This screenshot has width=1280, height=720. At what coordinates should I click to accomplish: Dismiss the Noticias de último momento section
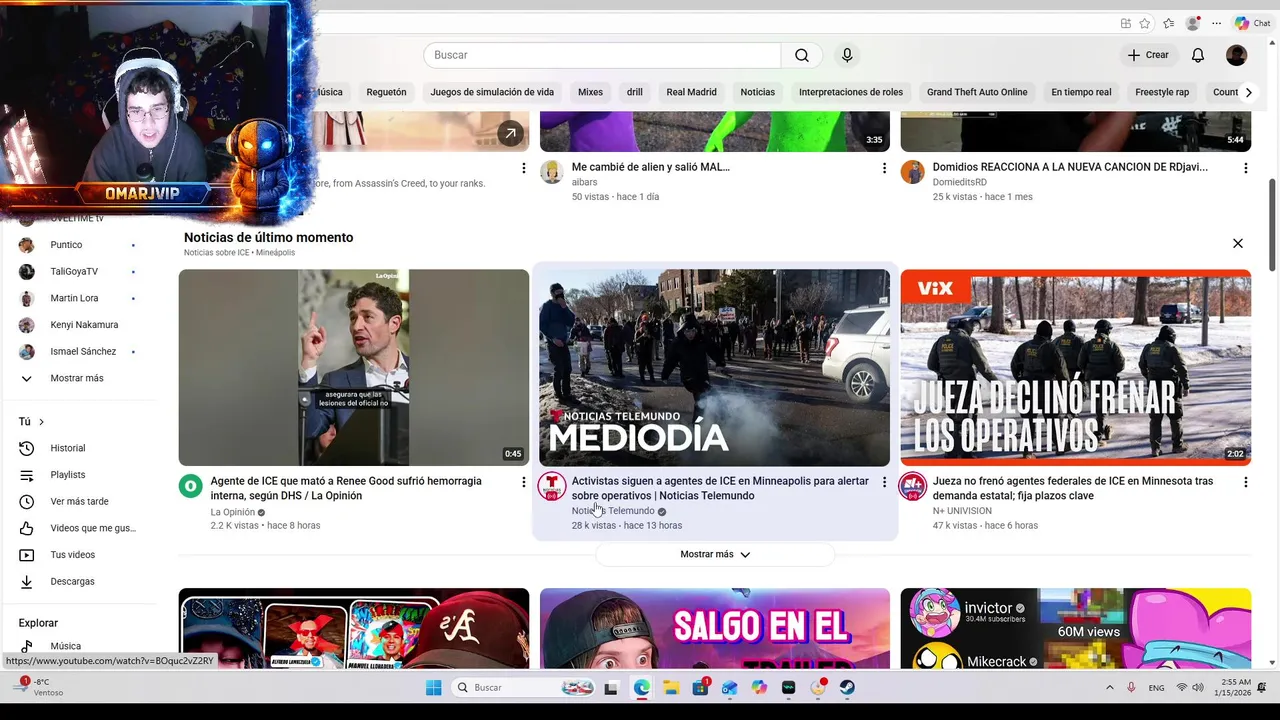coord(1238,243)
